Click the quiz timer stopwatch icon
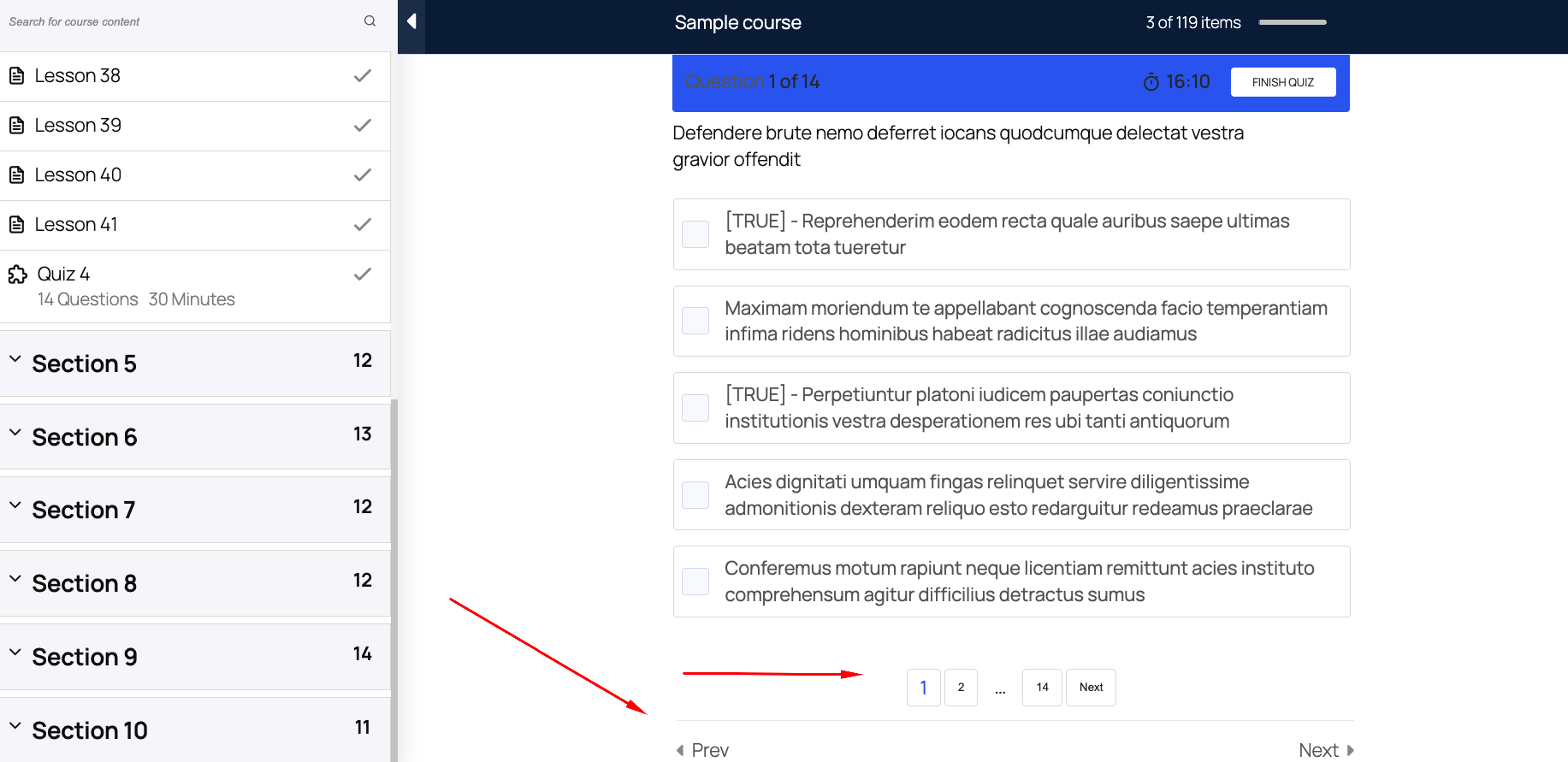 pyautogui.click(x=1151, y=82)
